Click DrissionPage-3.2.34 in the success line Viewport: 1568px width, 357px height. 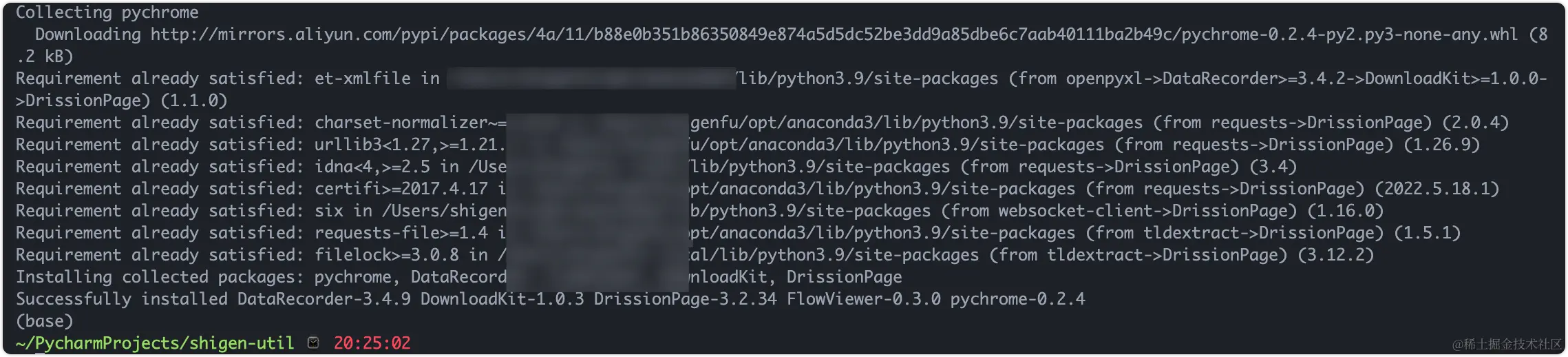[x=685, y=299]
